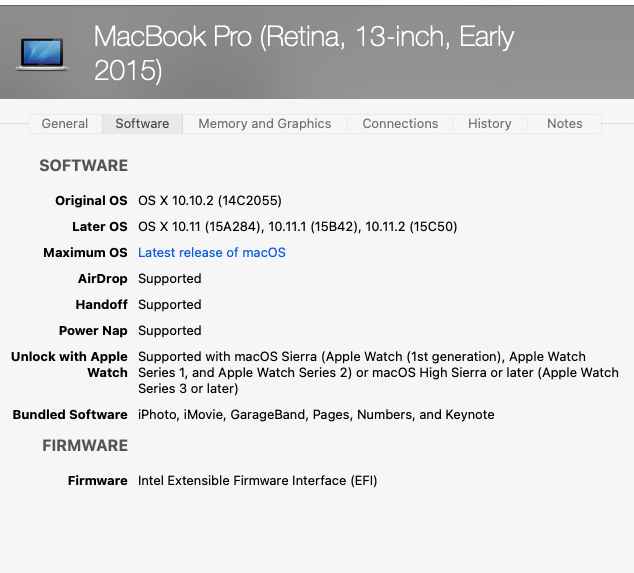Select the AirDrop Supported value

click(170, 279)
